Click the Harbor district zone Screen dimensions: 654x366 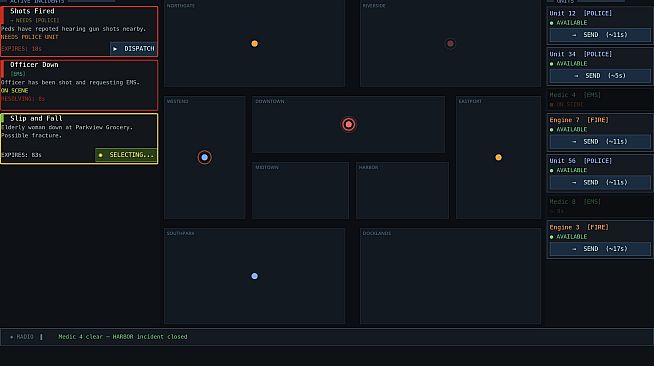click(402, 191)
